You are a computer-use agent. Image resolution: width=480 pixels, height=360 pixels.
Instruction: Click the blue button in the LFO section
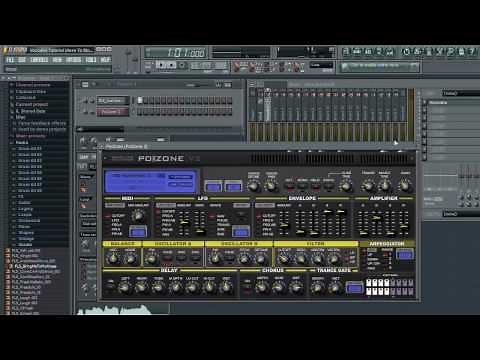click(x=241, y=231)
